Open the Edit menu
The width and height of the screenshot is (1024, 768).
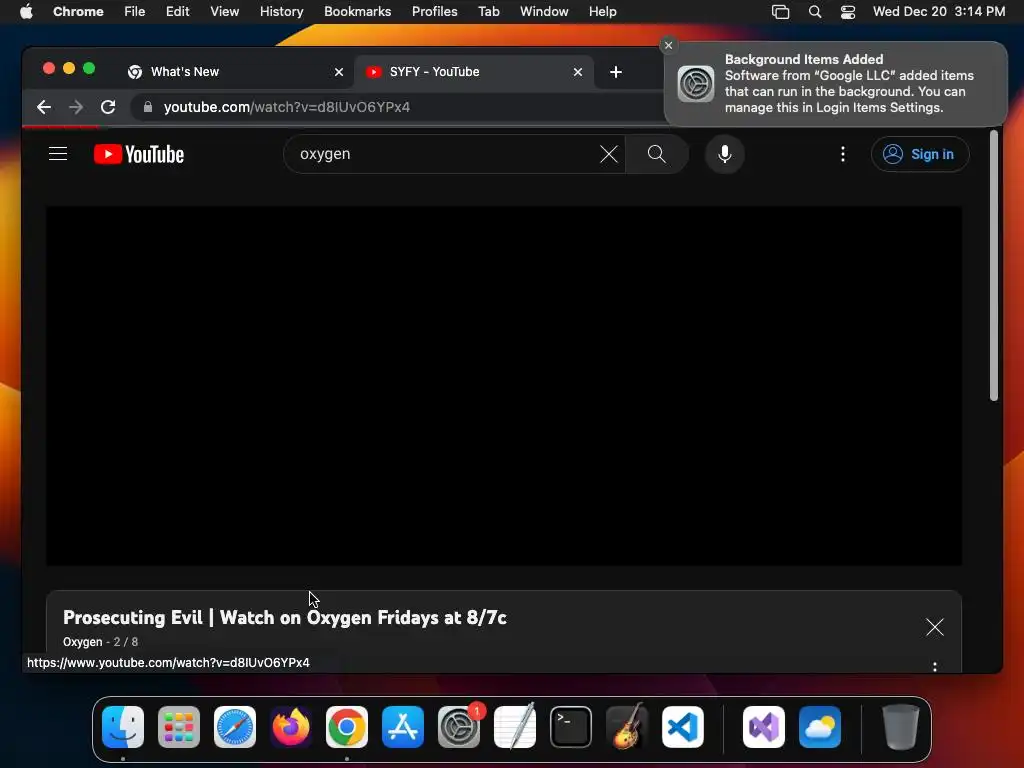tap(178, 12)
